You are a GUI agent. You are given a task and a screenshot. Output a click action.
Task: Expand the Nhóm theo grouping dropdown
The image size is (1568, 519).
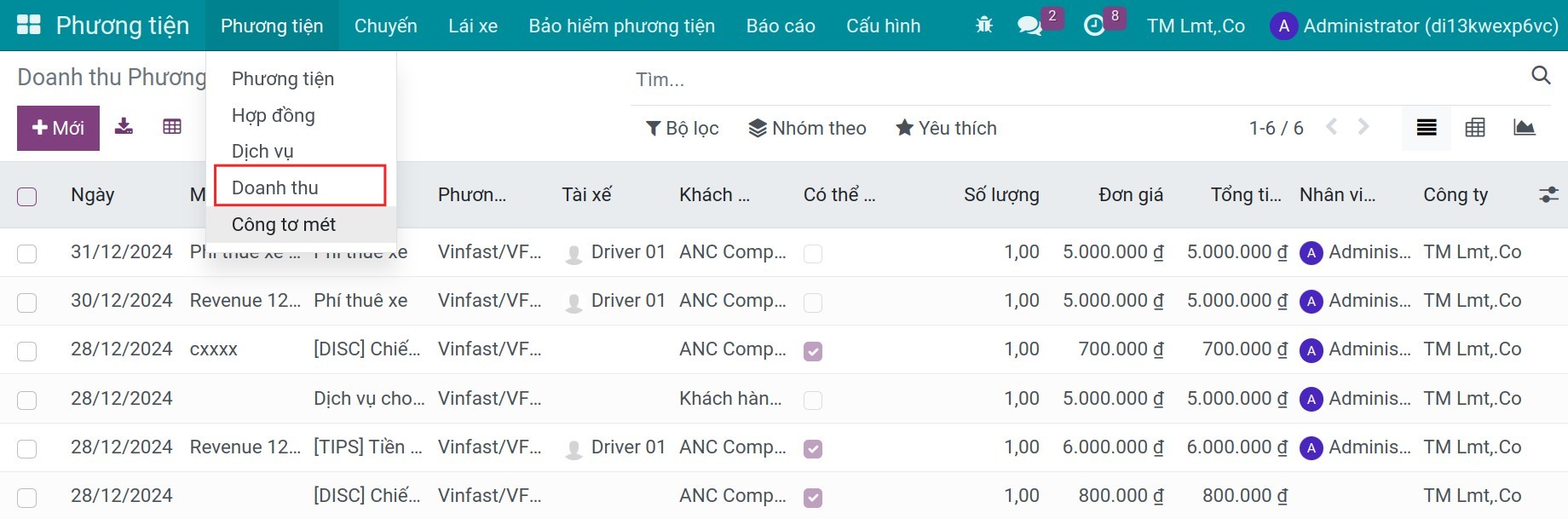tap(807, 128)
